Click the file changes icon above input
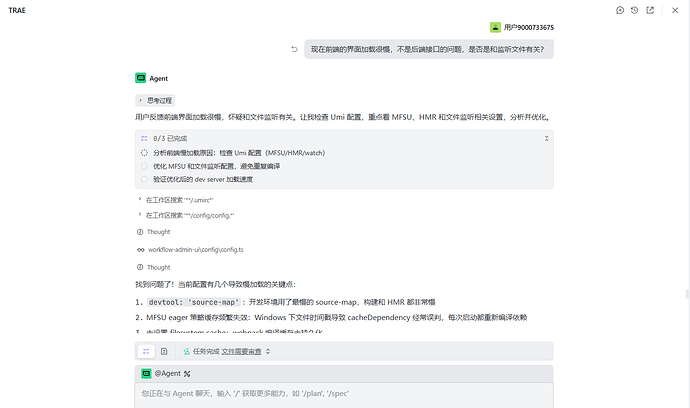 point(164,351)
